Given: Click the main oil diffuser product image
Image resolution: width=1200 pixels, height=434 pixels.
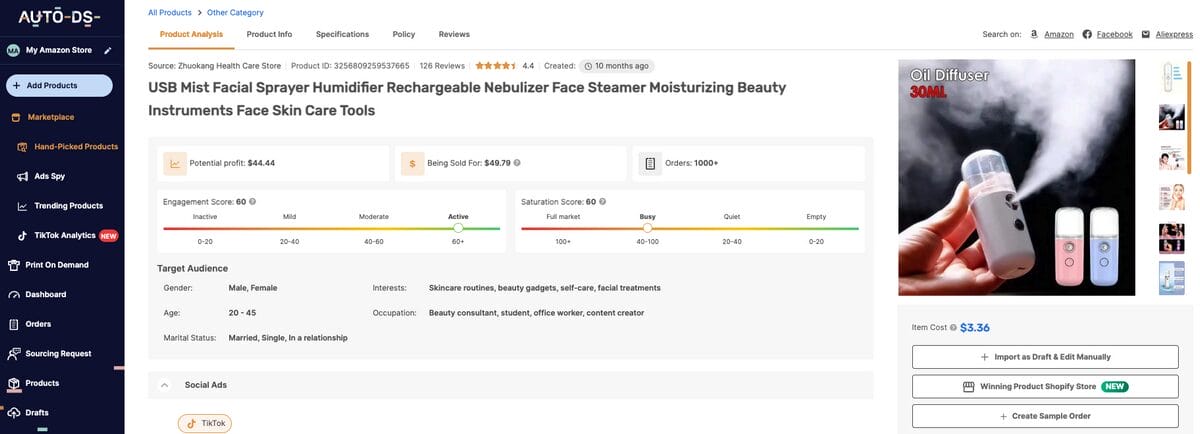Looking at the screenshot, I should (x=1017, y=177).
